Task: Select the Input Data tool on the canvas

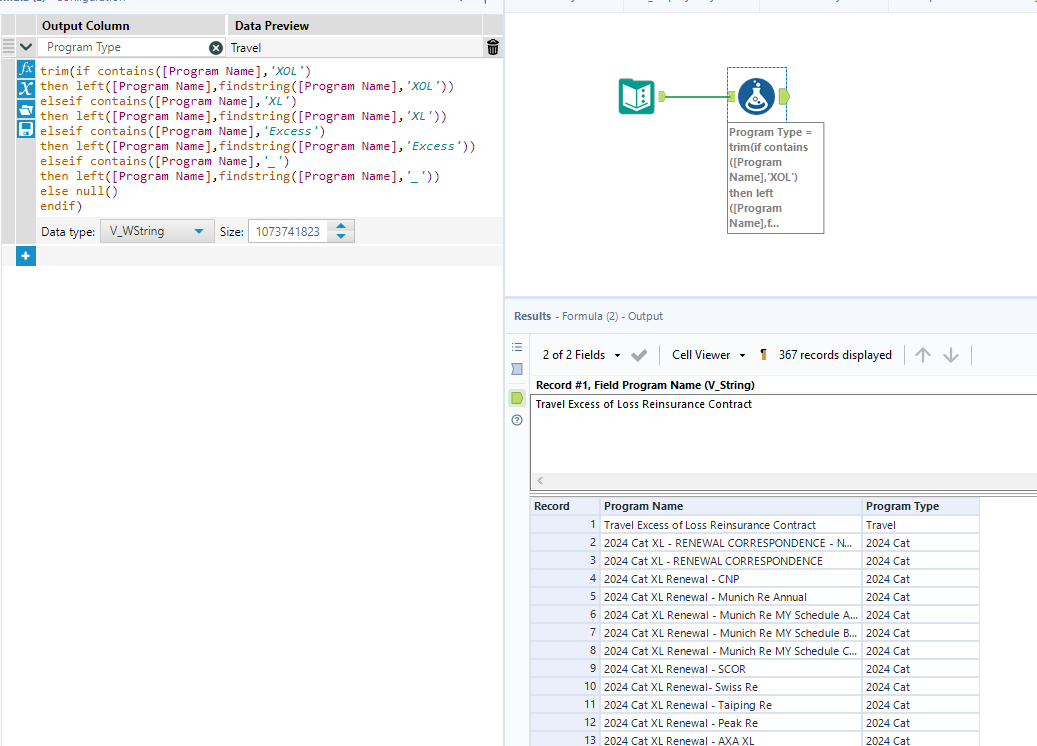Action: click(637, 96)
